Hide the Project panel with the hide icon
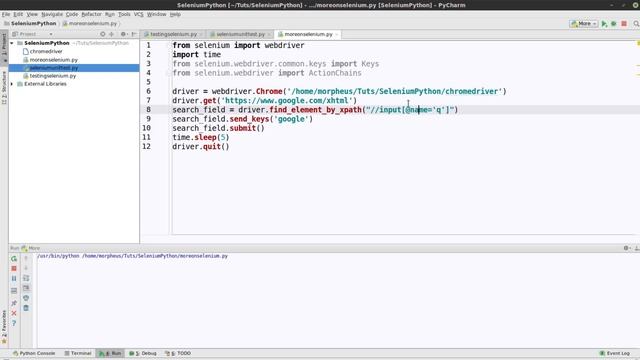 tap(134, 34)
